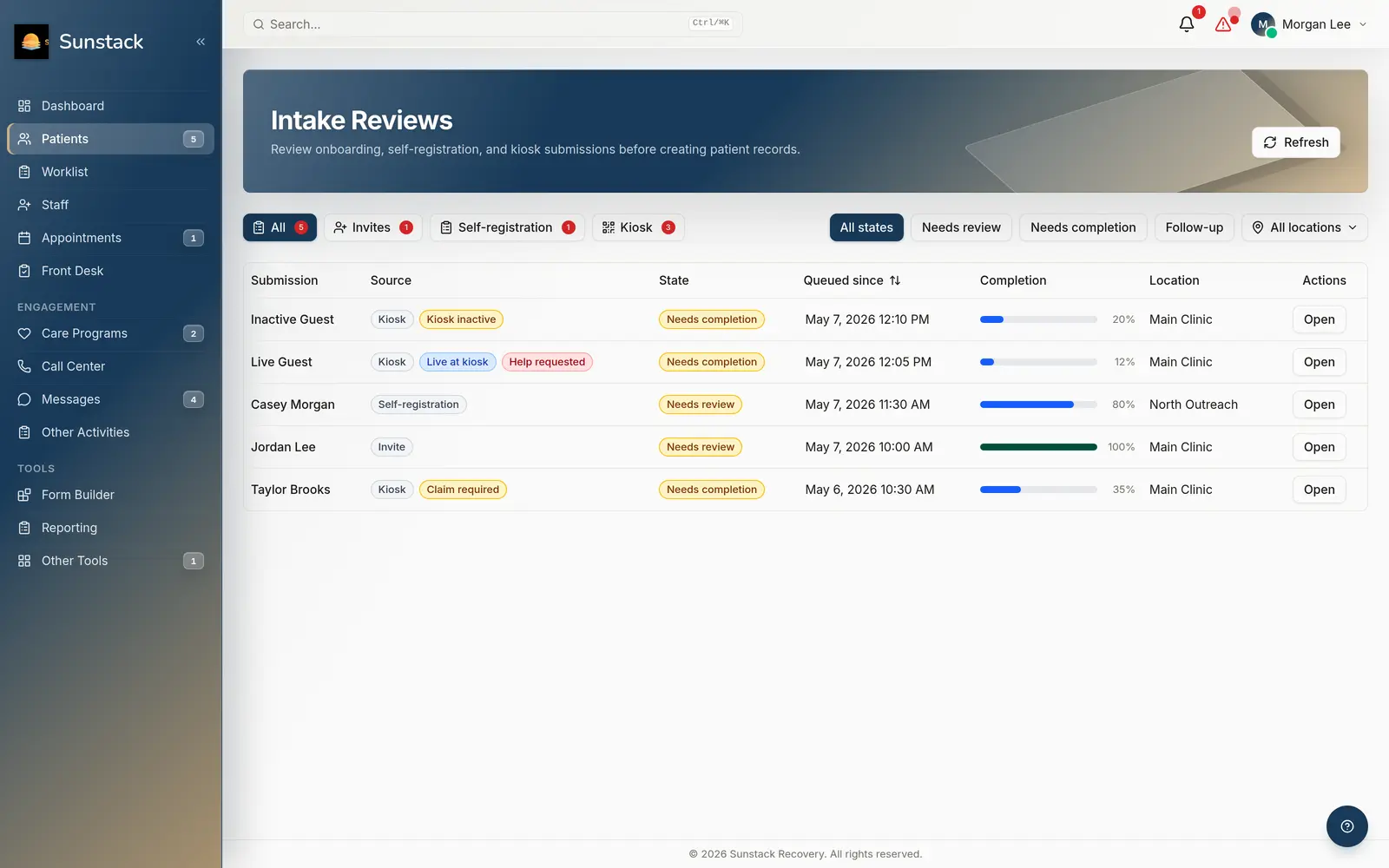Open the help question-mark floating button
The width and height of the screenshot is (1389, 868).
coord(1347,826)
